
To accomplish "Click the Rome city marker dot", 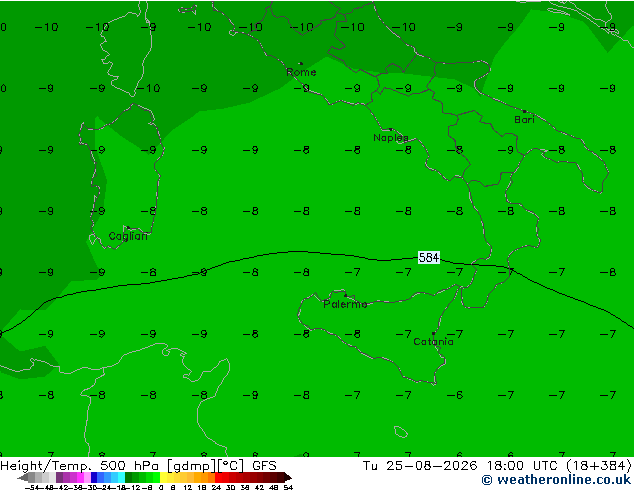I will 300,63.
